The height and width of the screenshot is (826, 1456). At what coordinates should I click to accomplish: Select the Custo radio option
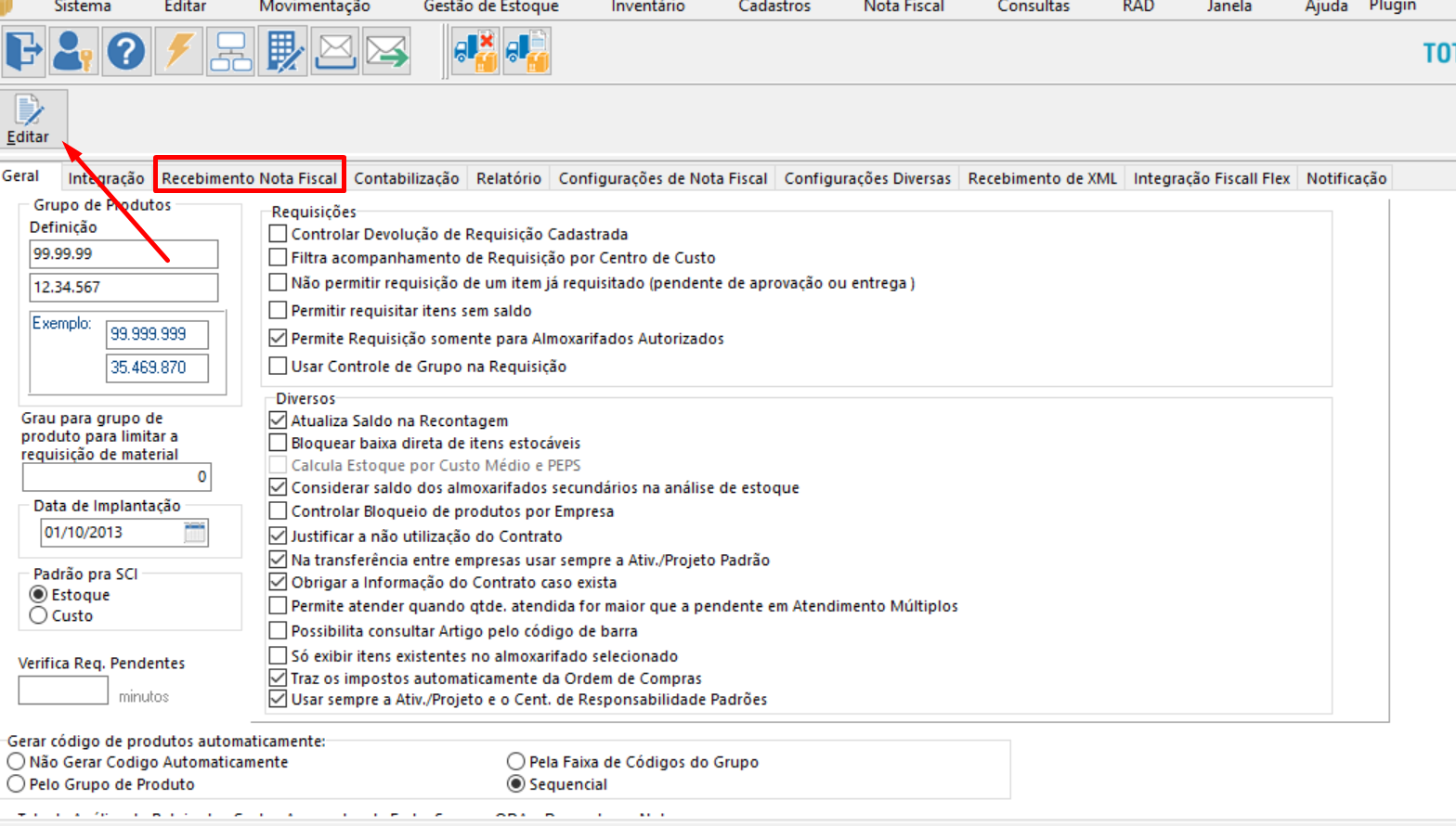[38, 615]
